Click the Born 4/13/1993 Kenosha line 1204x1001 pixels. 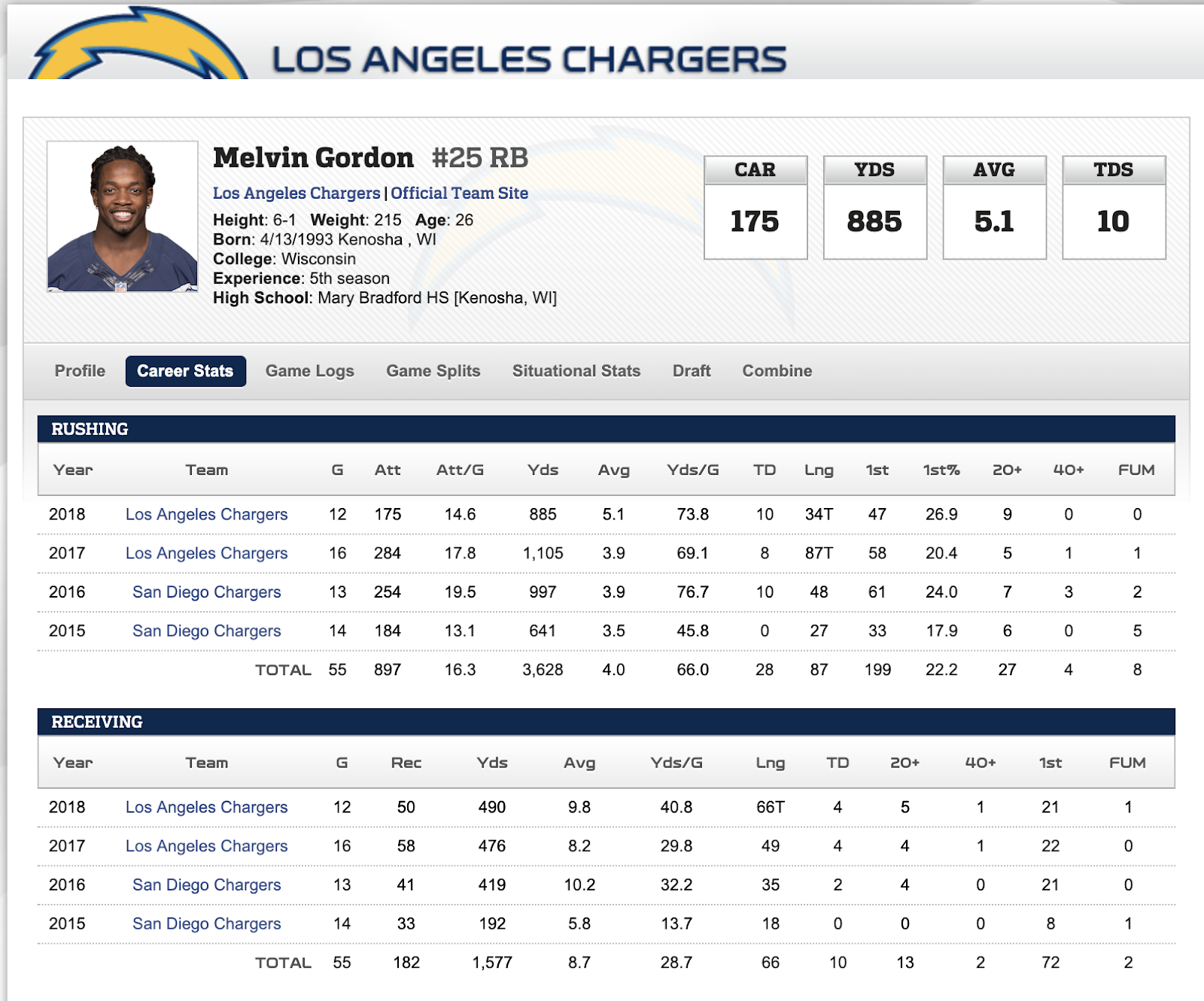(324, 240)
